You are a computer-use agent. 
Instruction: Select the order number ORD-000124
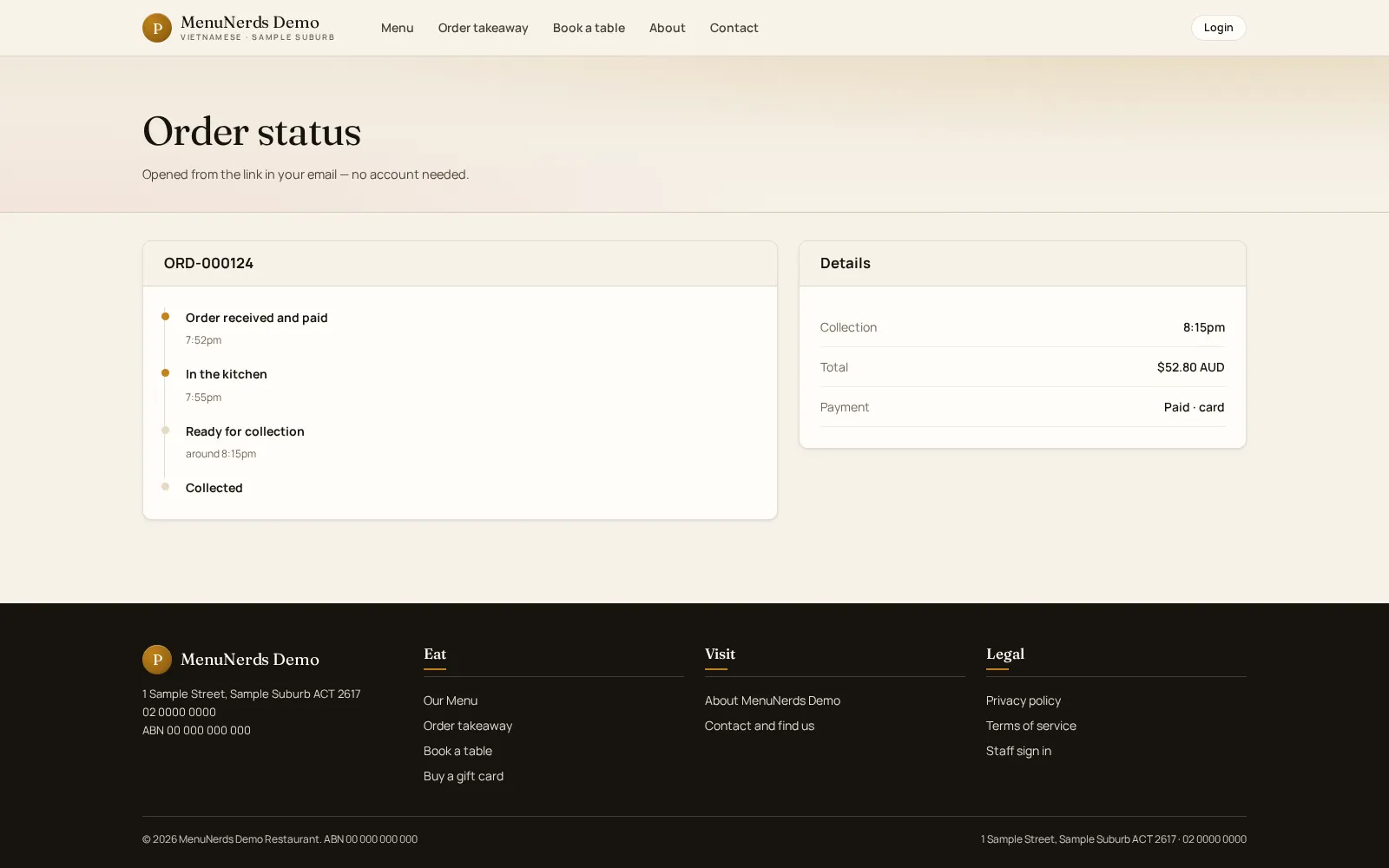coord(208,263)
